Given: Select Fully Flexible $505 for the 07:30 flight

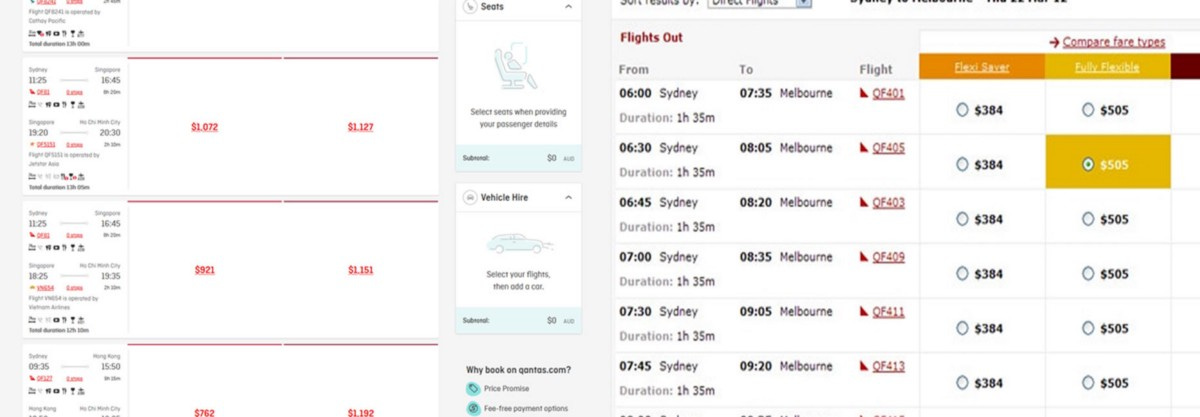Looking at the screenshot, I should (1088, 328).
